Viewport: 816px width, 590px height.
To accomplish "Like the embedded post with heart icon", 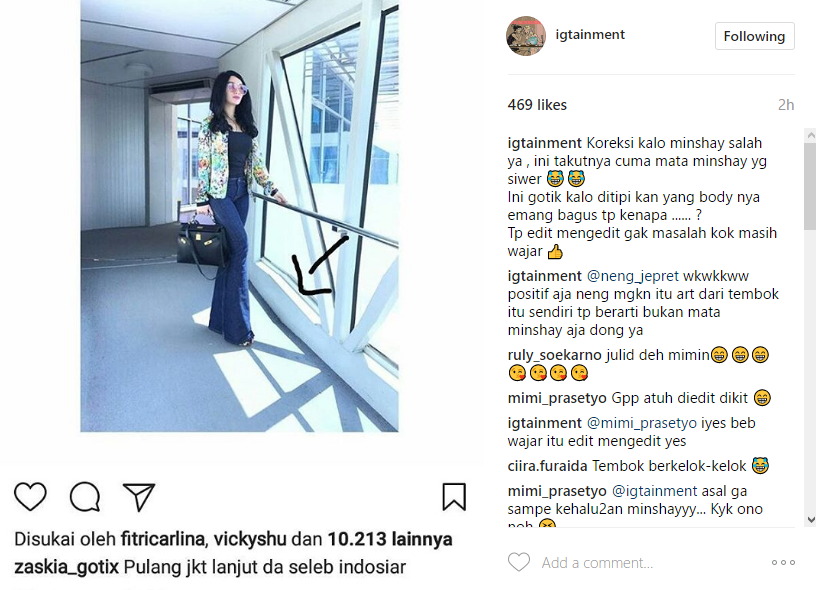I will pos(30,496).
